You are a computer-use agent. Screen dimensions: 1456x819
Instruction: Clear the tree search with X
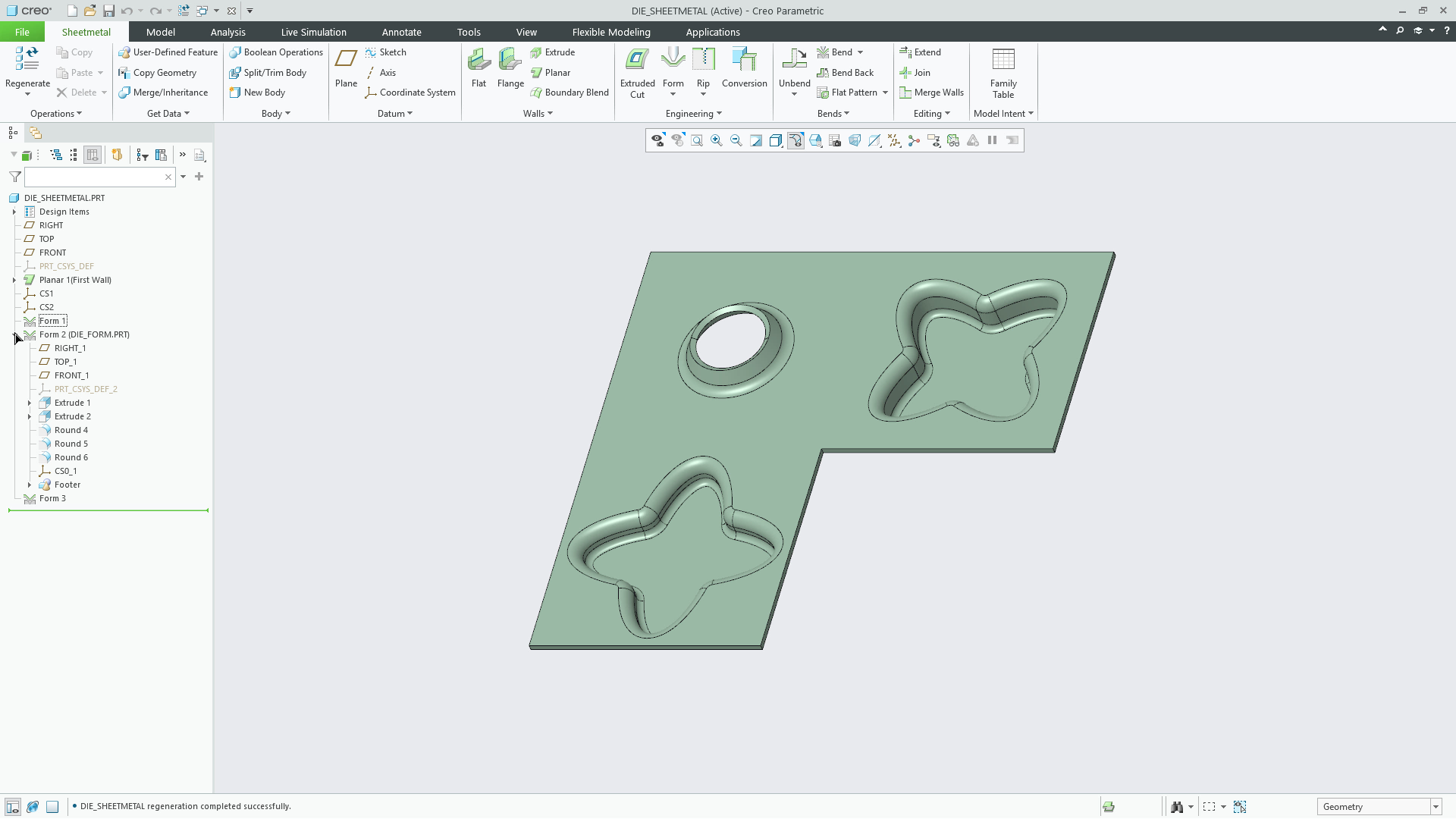tap(168, 177)
